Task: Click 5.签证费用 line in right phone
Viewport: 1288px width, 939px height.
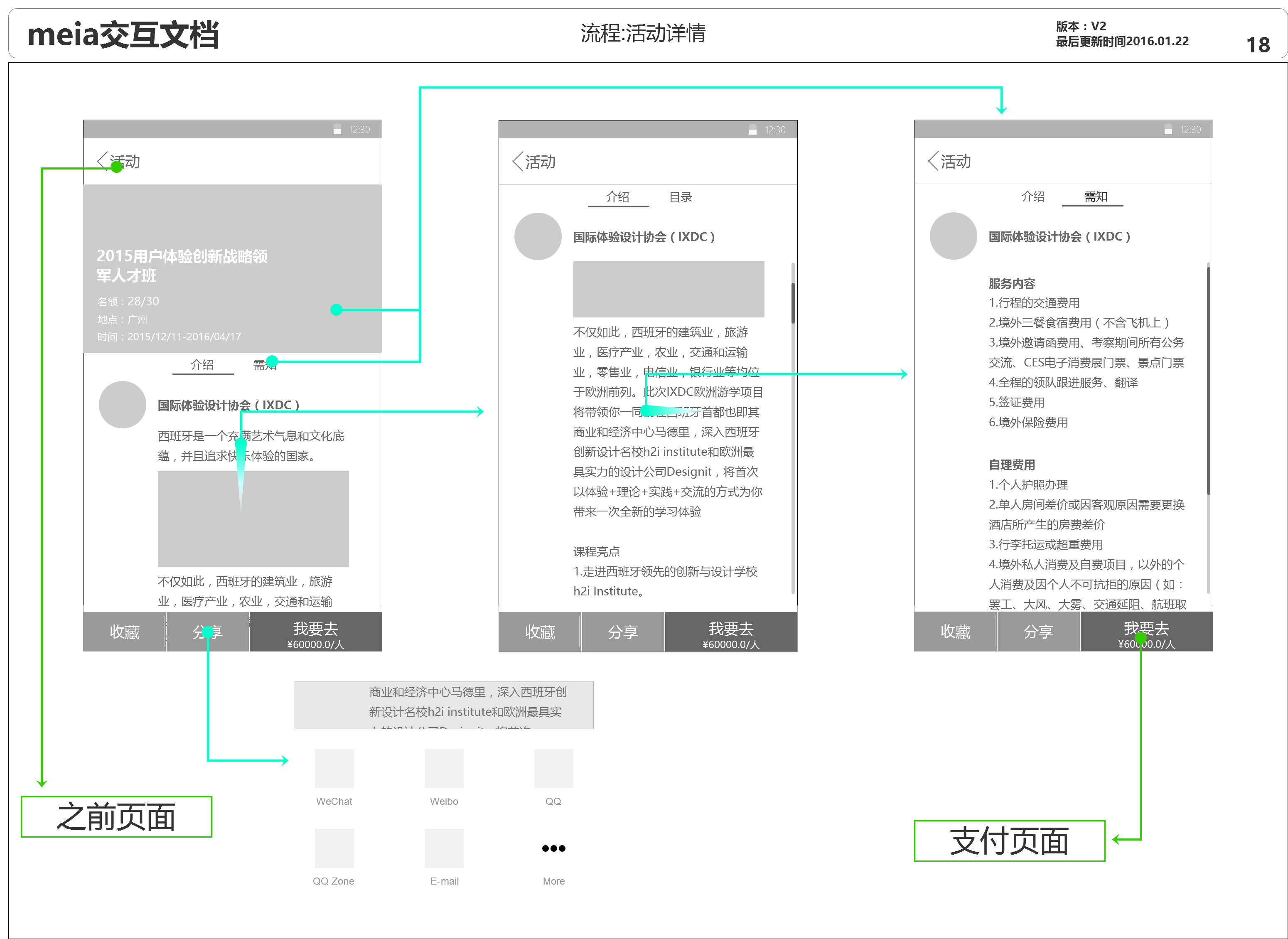Action: [x=1016, y=402]
